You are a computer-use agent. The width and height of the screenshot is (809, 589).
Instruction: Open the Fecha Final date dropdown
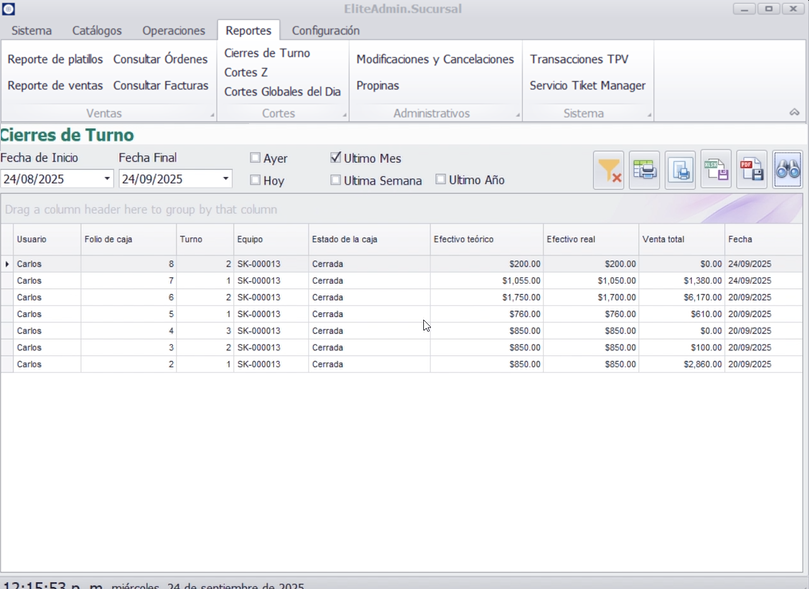[x=226, y=179]
